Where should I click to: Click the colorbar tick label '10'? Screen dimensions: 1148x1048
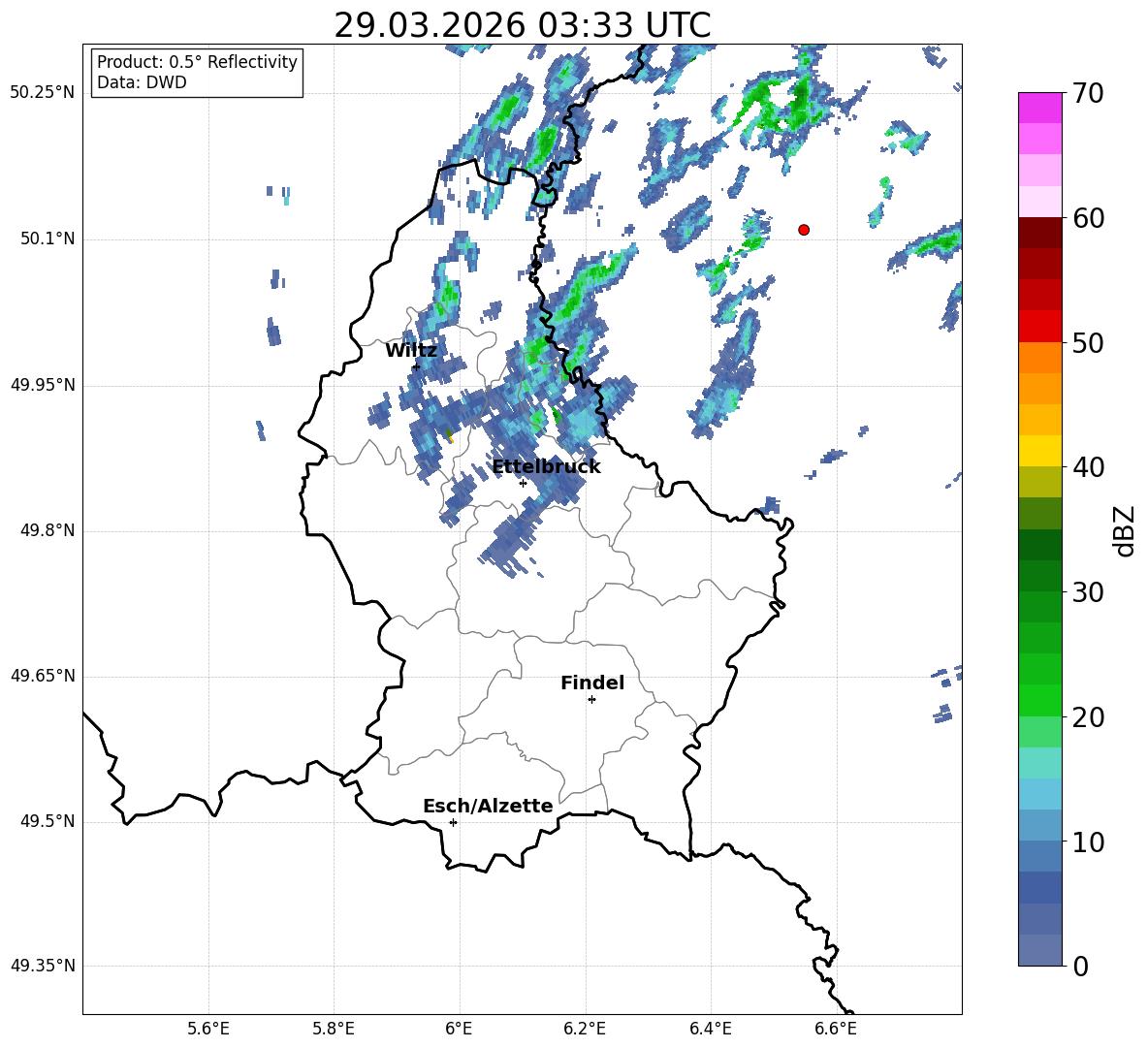[x=1088, y=842]
